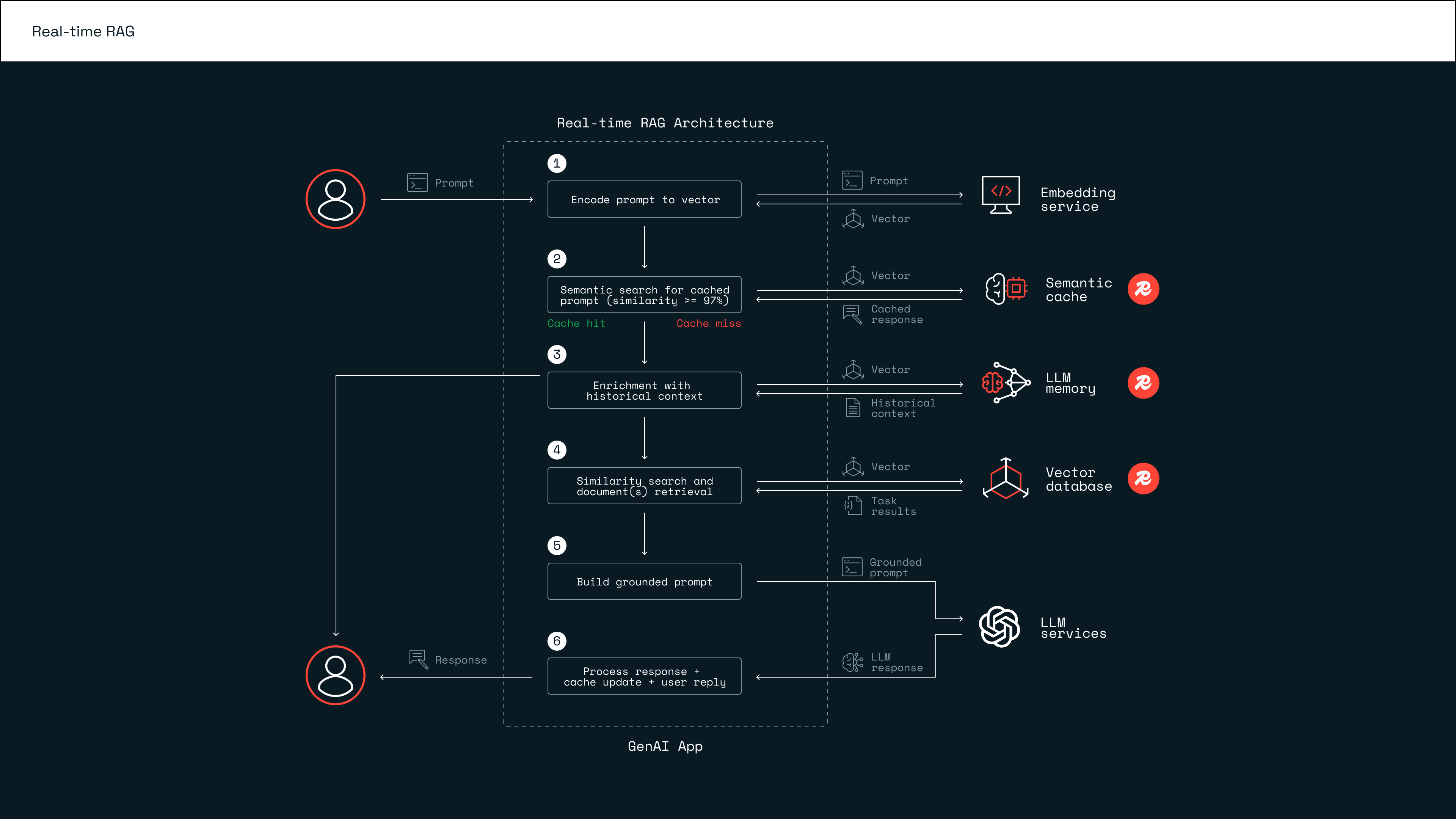This screenshot has width=1456, height=819.
Task: Click the Real-time RAG page title
Action: 83,31
